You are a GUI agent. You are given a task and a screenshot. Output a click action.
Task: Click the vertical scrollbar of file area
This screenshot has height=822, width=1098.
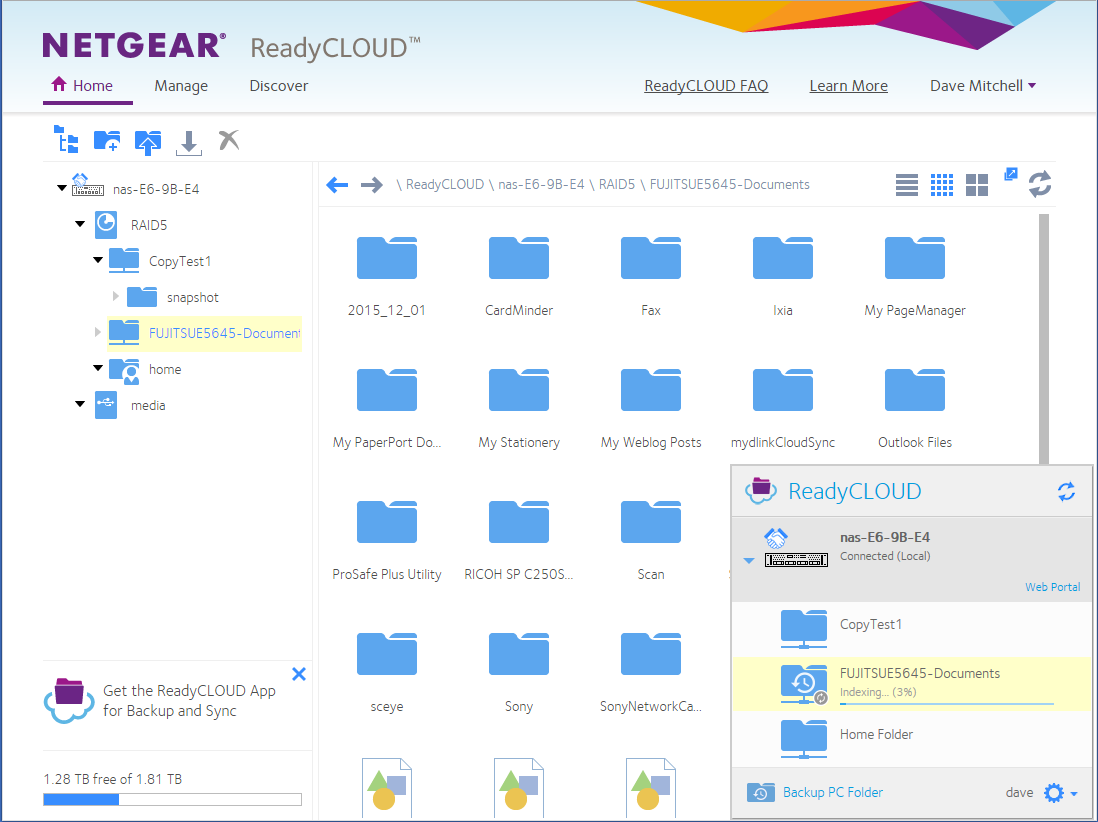click(x=1044, y=339)
